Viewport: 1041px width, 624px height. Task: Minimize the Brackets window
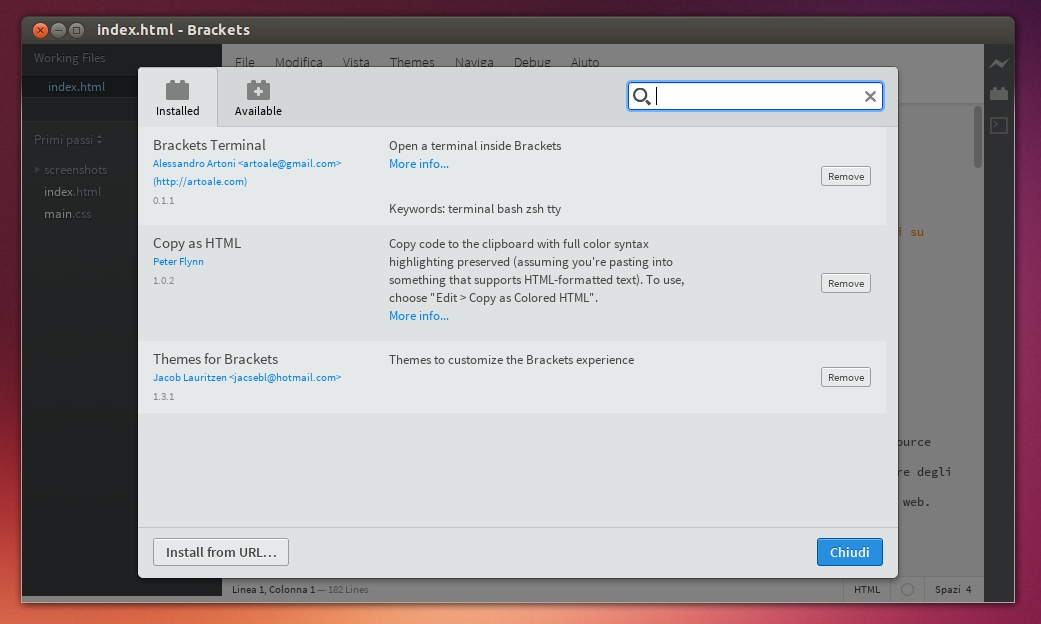[x=58, y=30]
